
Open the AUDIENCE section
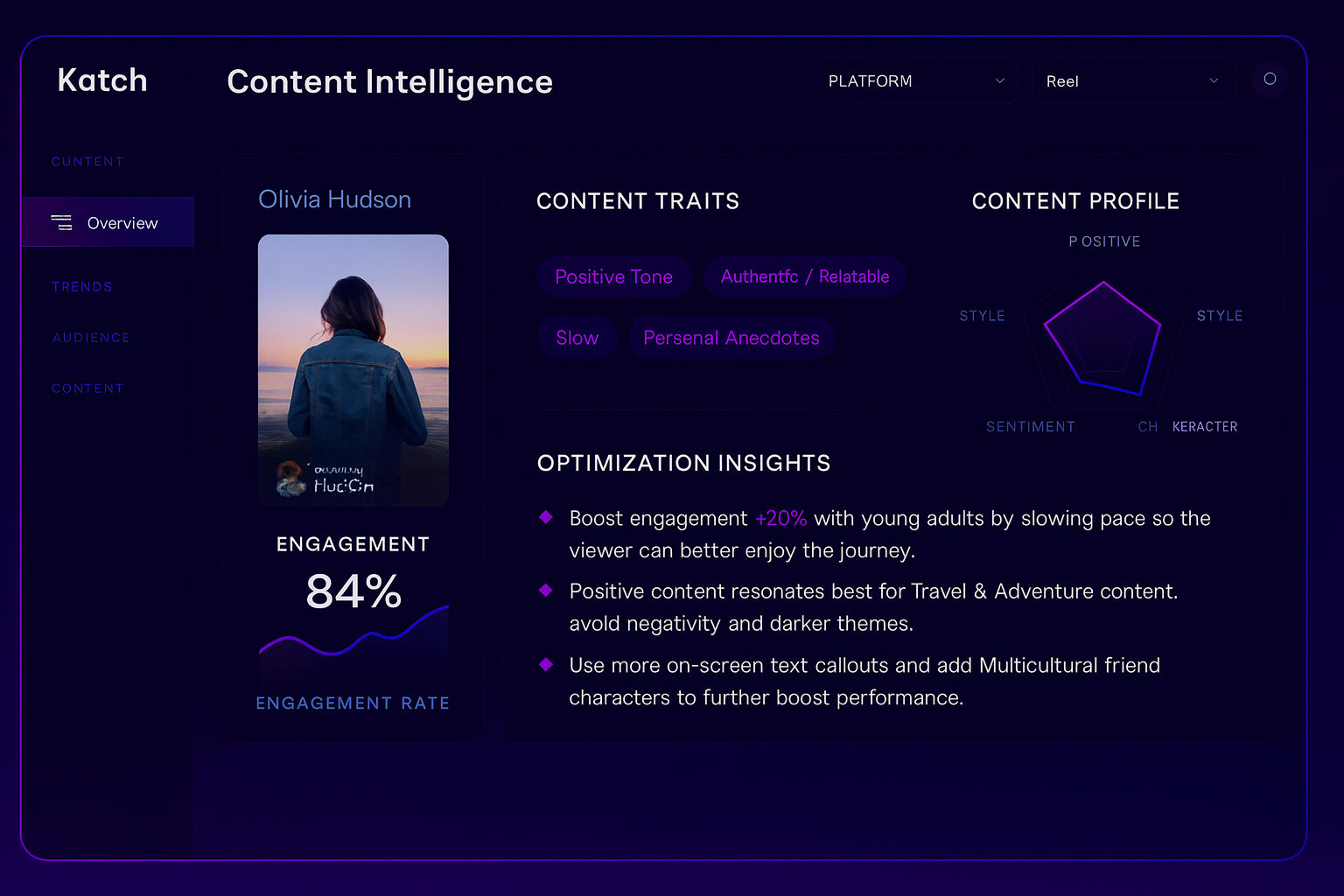point(91,338)
